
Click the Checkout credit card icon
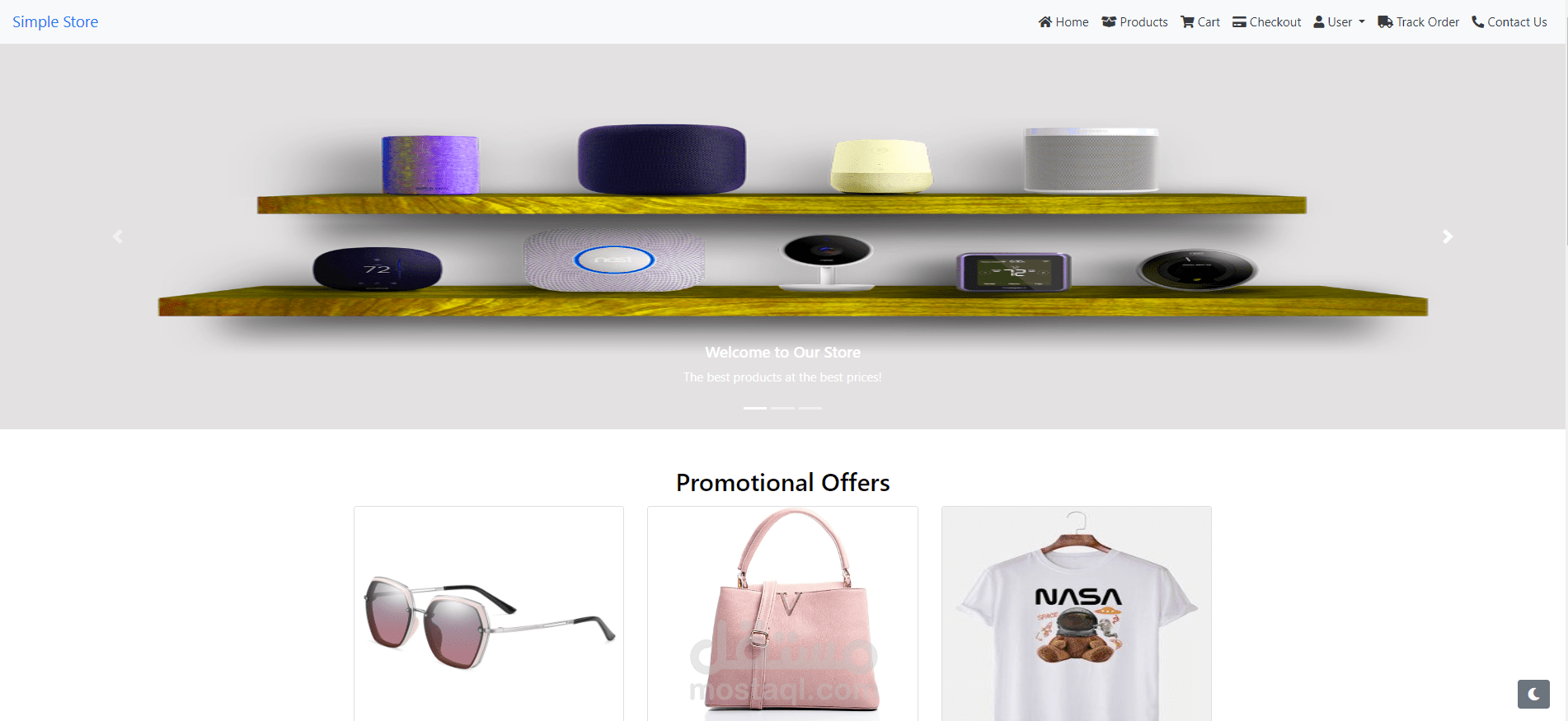(1239, 22)
